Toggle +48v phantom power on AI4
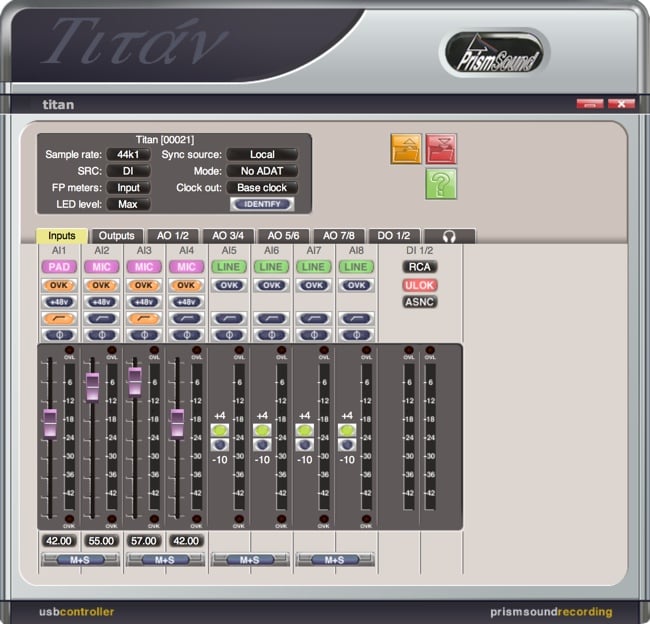Viewport: 650px width, 626px height. tap(187, 302)
